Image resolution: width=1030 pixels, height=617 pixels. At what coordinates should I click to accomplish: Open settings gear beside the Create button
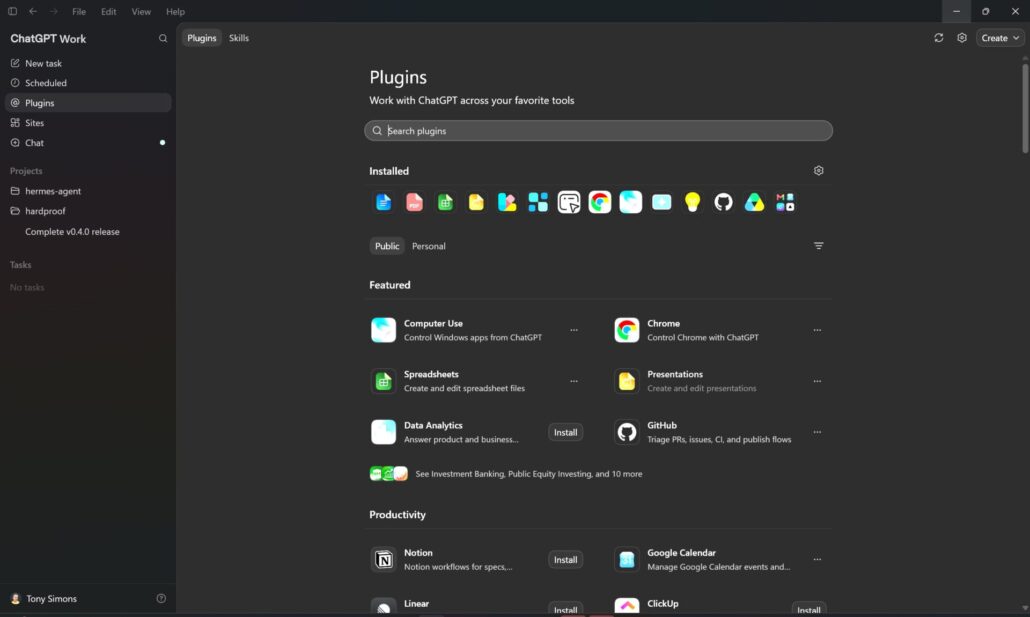[962, 38]
